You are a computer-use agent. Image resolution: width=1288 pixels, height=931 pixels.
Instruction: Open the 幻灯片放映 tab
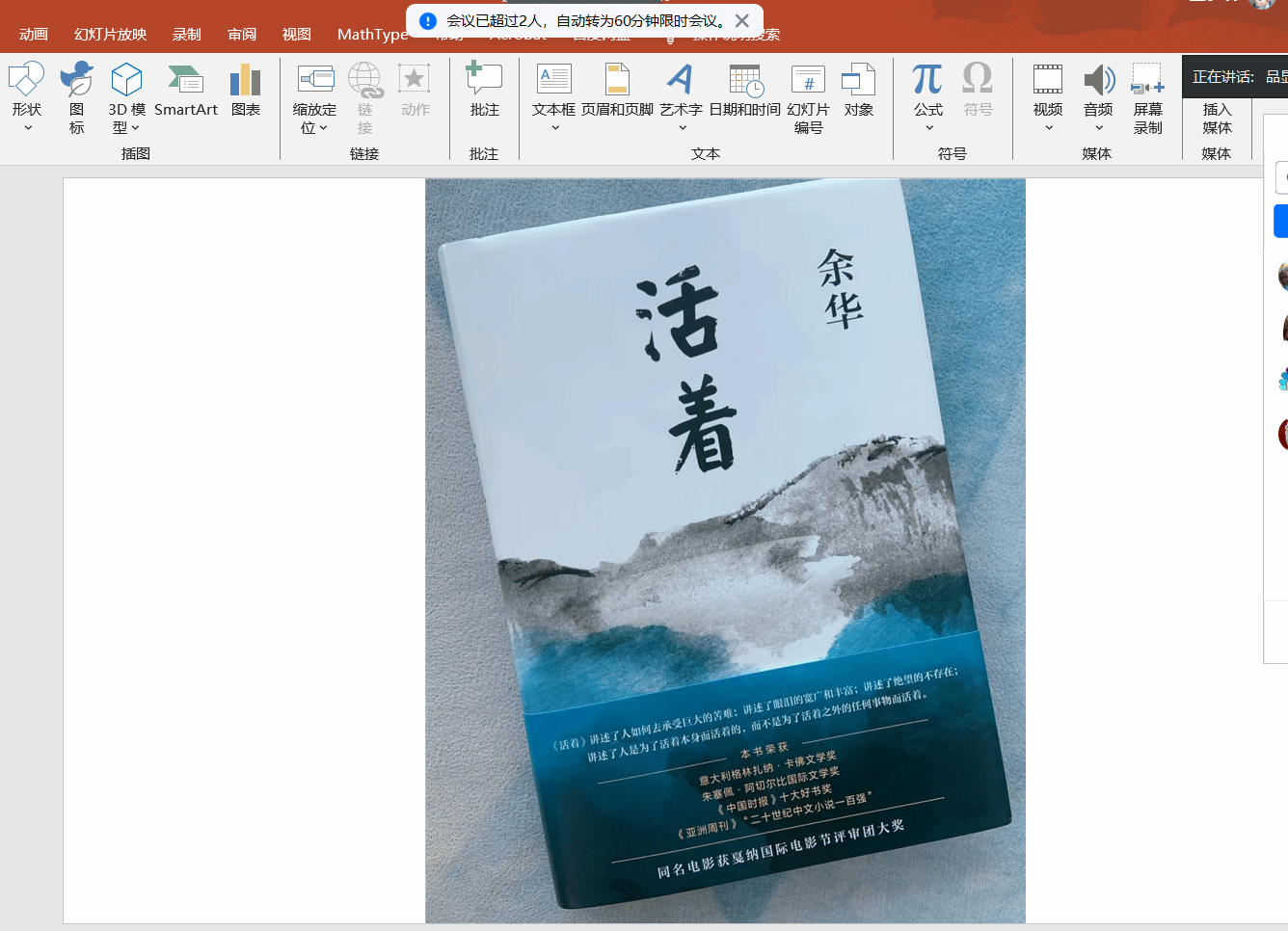point(111,35)
